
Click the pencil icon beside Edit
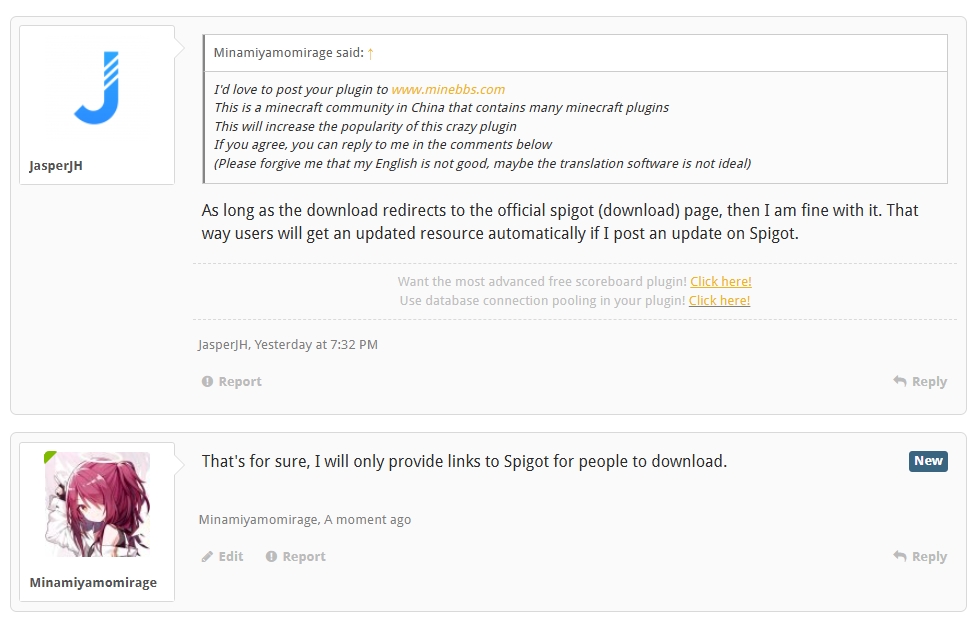207,557
